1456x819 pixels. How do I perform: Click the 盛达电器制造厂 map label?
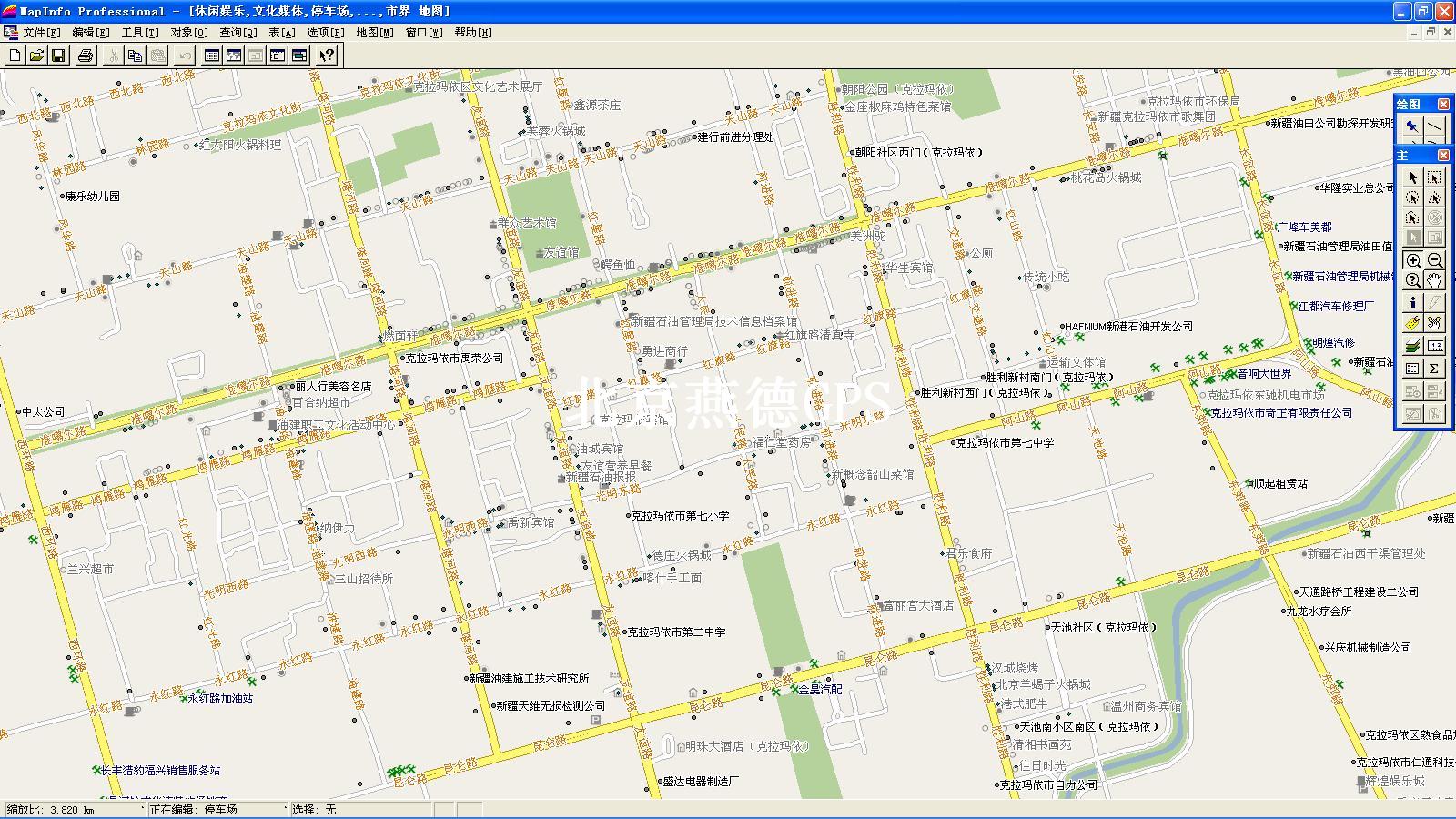coord(702,782)
